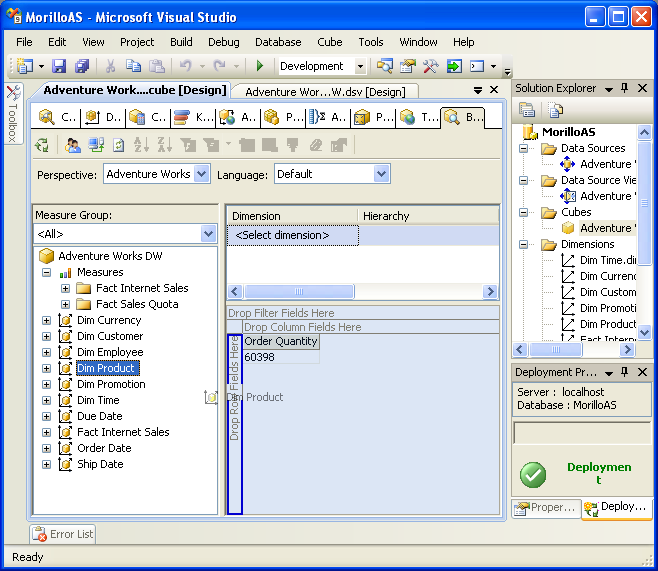658x571 pixels.
Task: Click the Properties Window toolbar icon
Action: click(407, 66)
